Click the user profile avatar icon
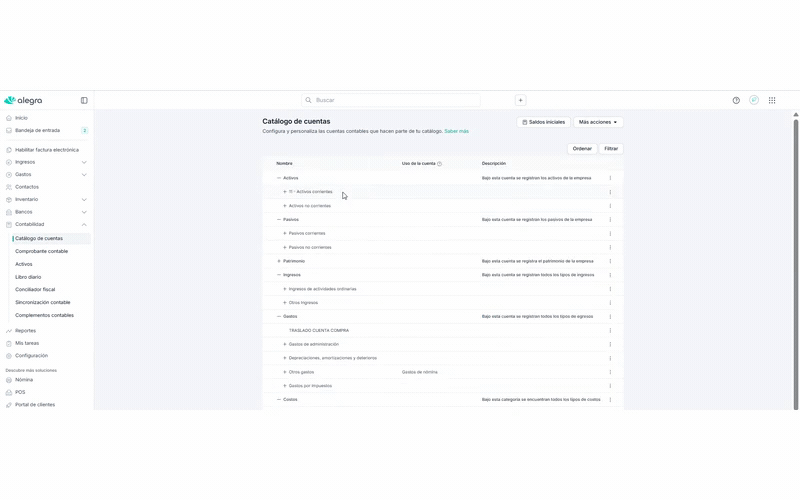 754,100
